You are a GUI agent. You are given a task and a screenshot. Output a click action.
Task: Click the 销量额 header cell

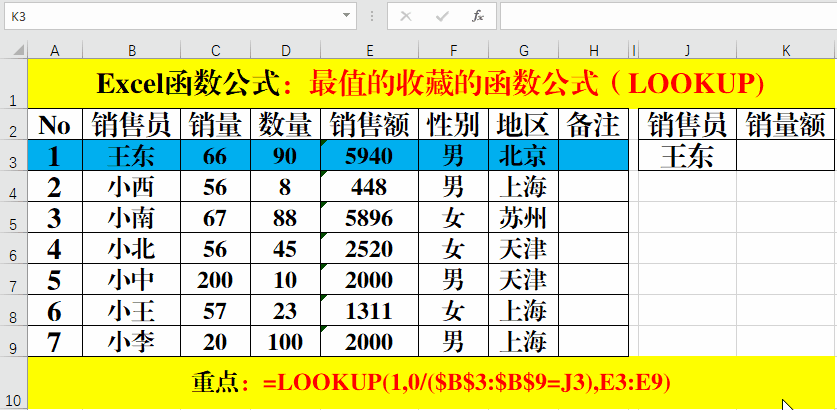coord(786,124)
